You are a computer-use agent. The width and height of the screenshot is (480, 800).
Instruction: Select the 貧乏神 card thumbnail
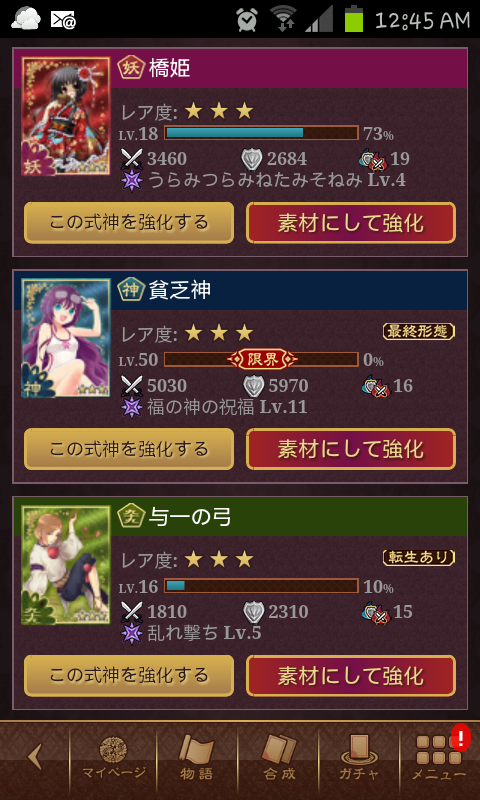[66, 338]
